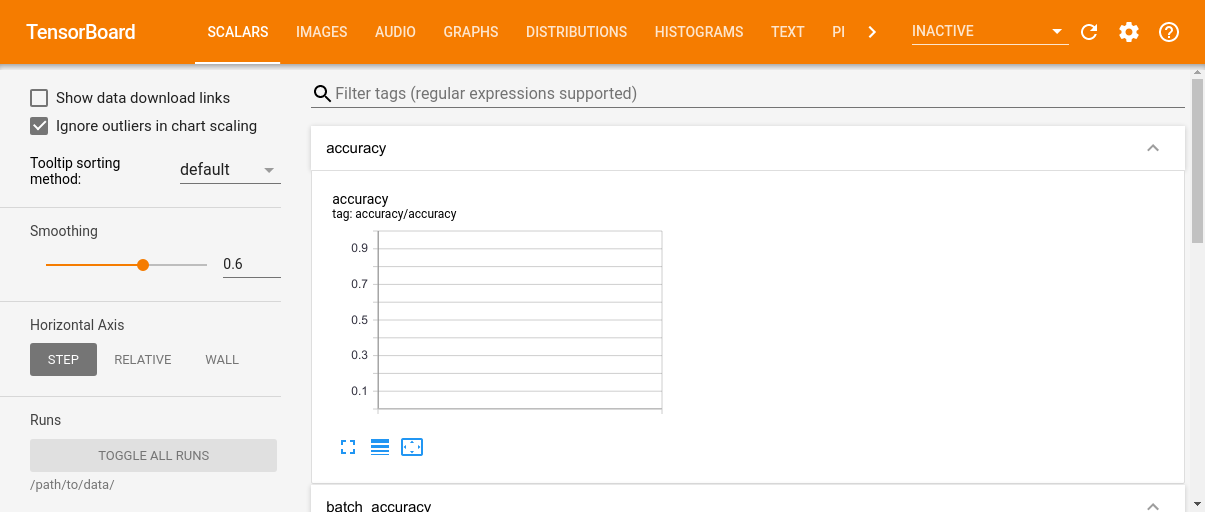1205x512 pixels.
Task: Click TOGGLE ALL RUNS button
Action: [x=153, y=456]
